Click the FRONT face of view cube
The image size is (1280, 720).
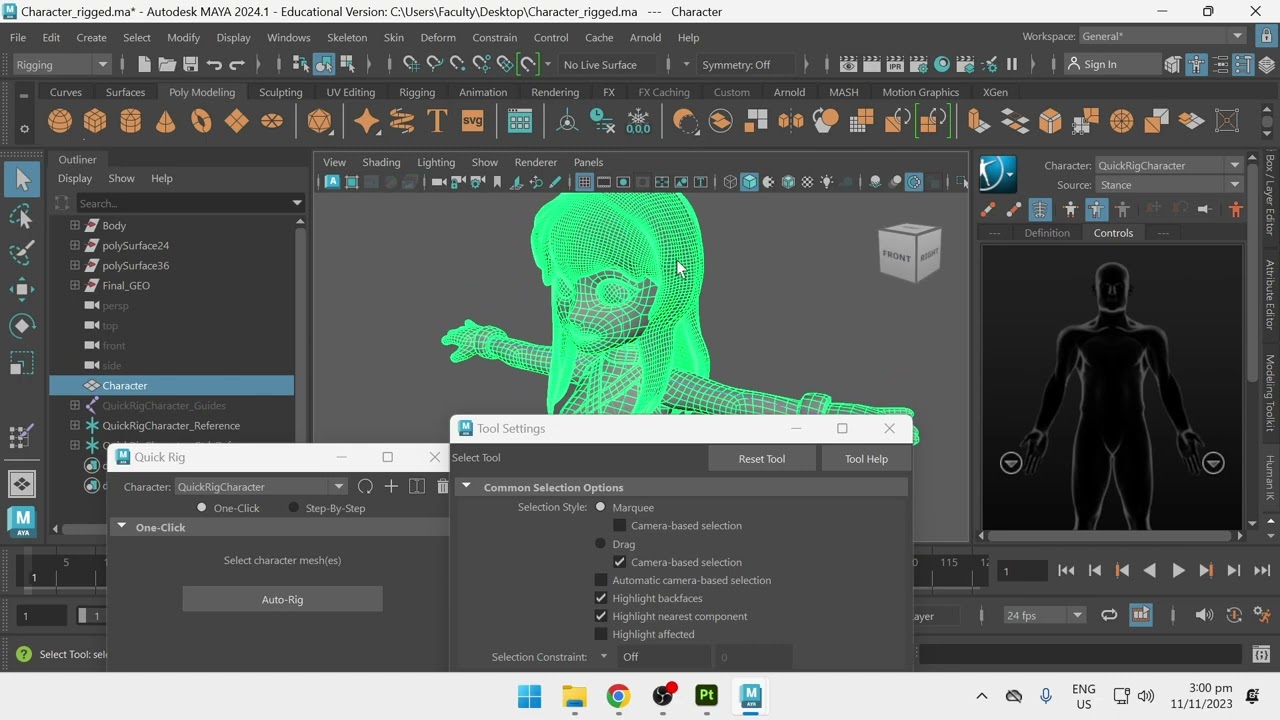coord(896,256)
